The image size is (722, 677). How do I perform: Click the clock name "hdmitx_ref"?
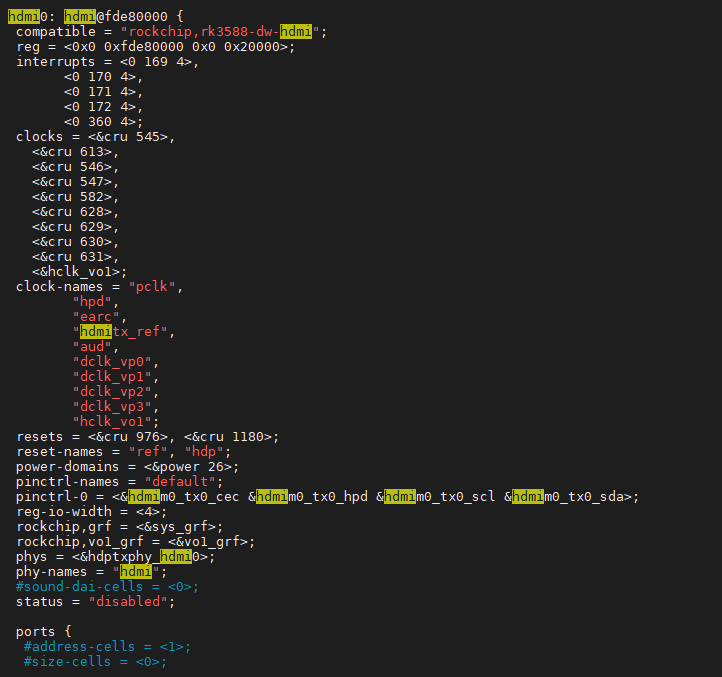(x=120, y=332)
